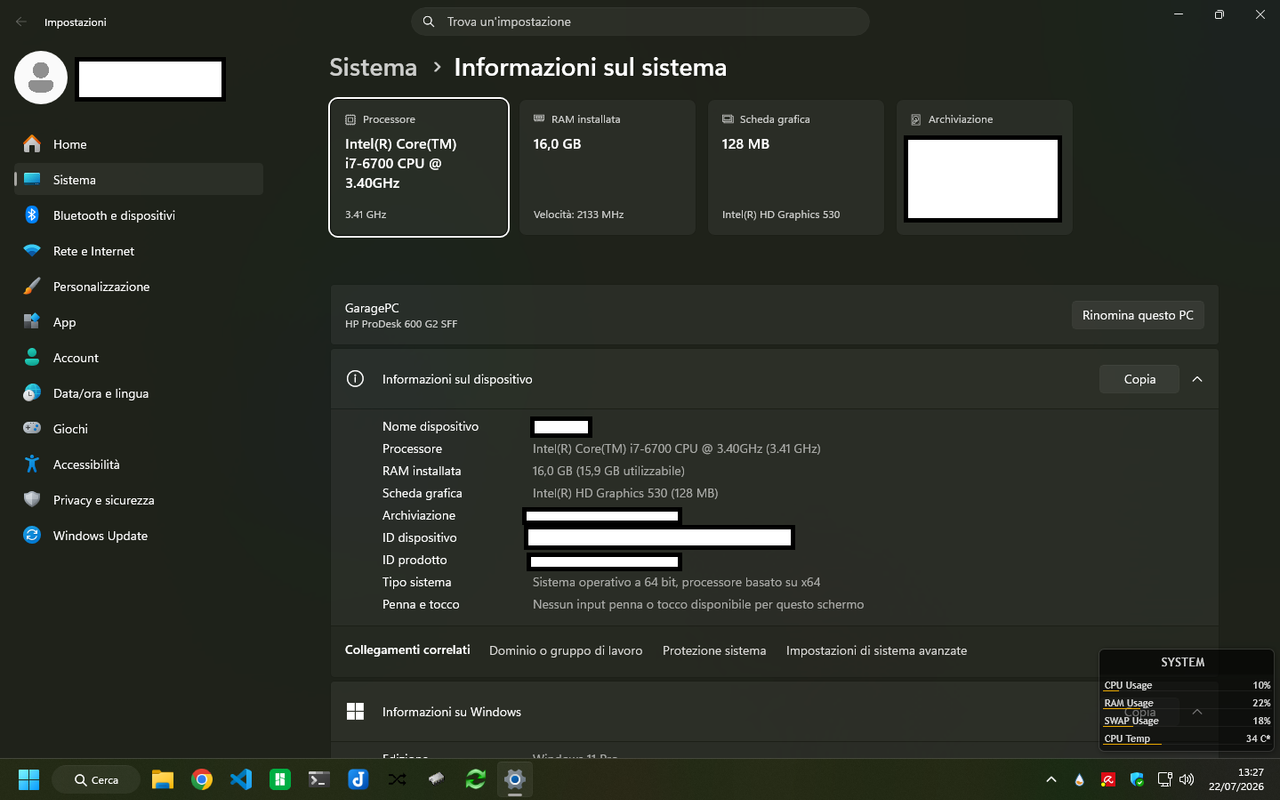Open Windows Update in the sidebar
Viewport: 1280px width, 800px height.
pyautogui.click(x=139, y=536)
